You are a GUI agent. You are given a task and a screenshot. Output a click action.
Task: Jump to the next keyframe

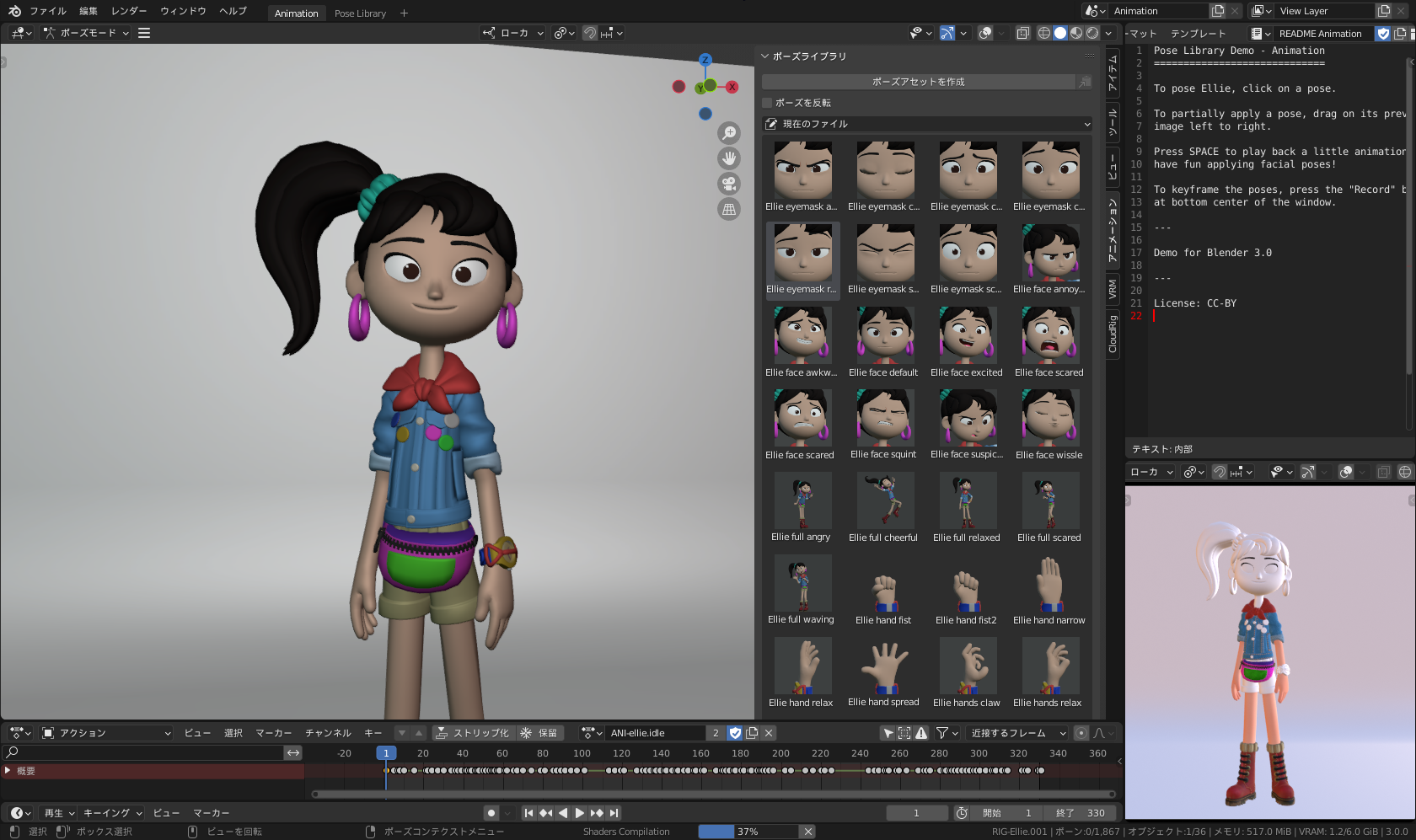point(597,813)
